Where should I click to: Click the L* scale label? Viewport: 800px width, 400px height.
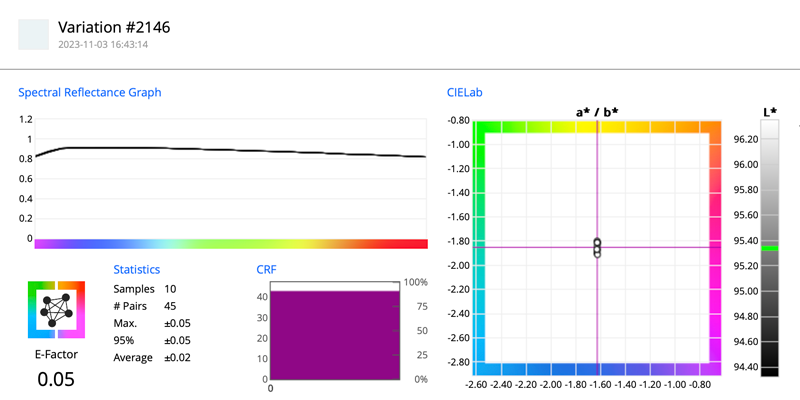tap(770, 112)
